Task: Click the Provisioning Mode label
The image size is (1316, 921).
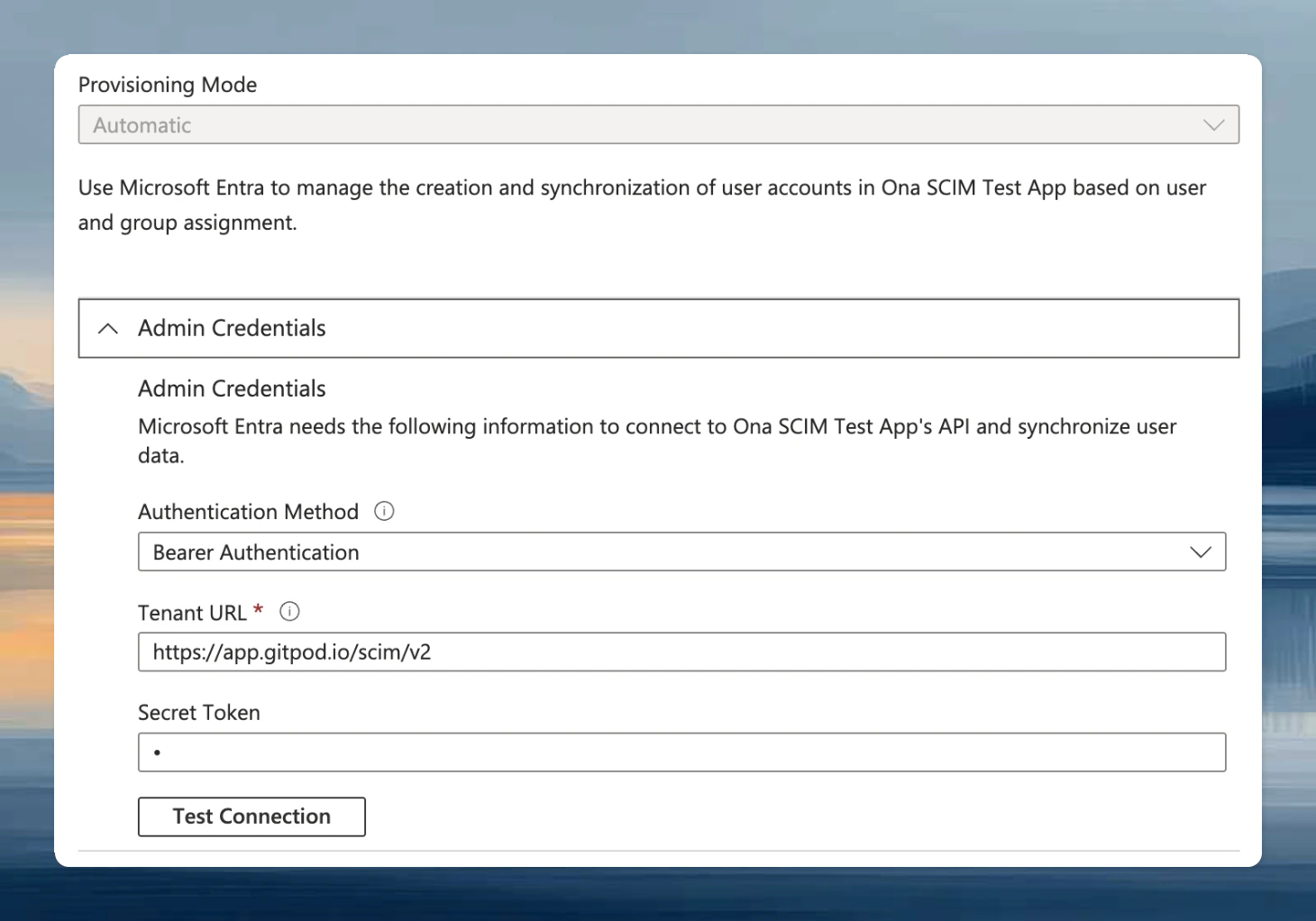Action: pos(168,84)
